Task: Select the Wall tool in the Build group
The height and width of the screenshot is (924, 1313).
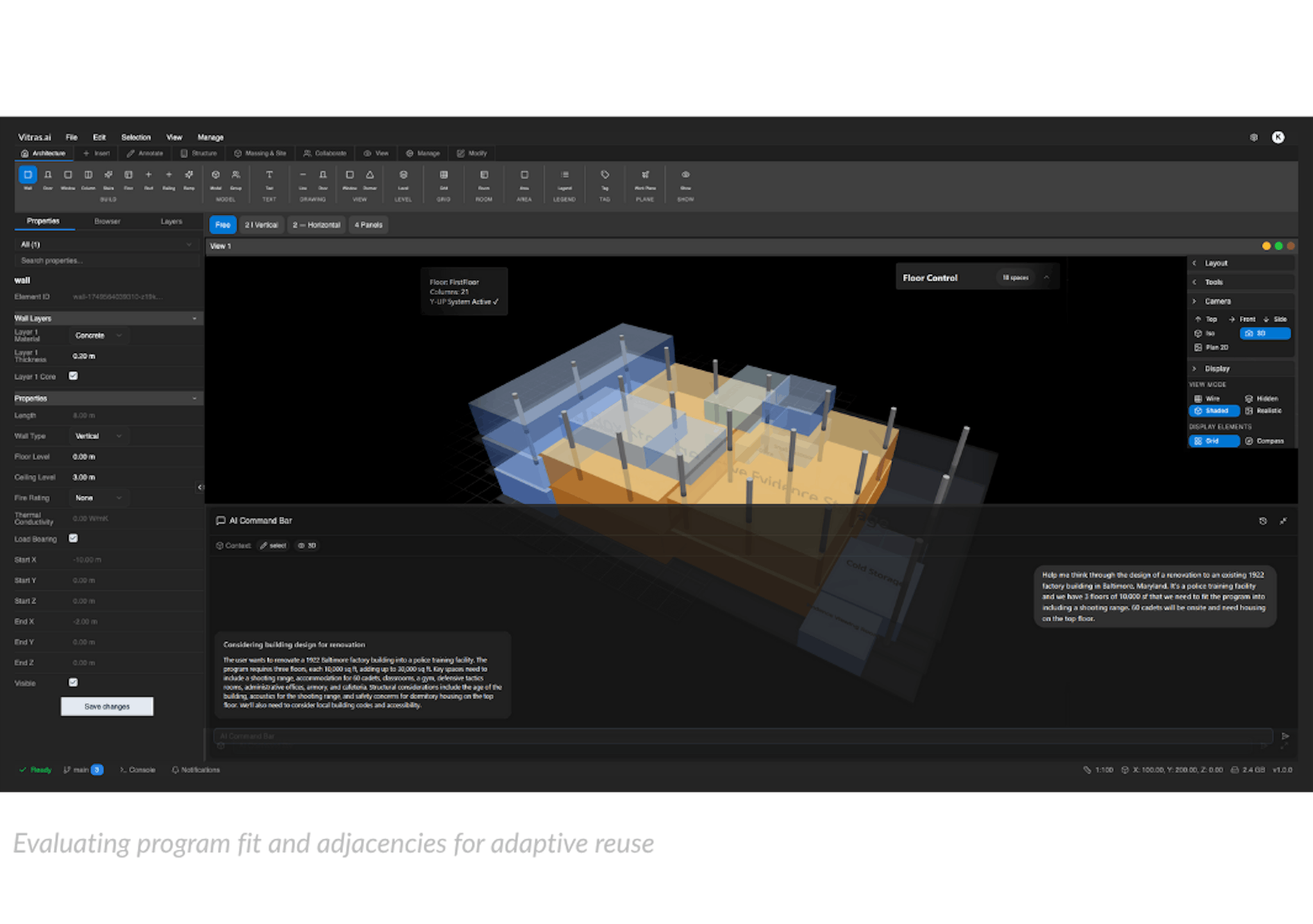Action: click(x=27, y=174)
